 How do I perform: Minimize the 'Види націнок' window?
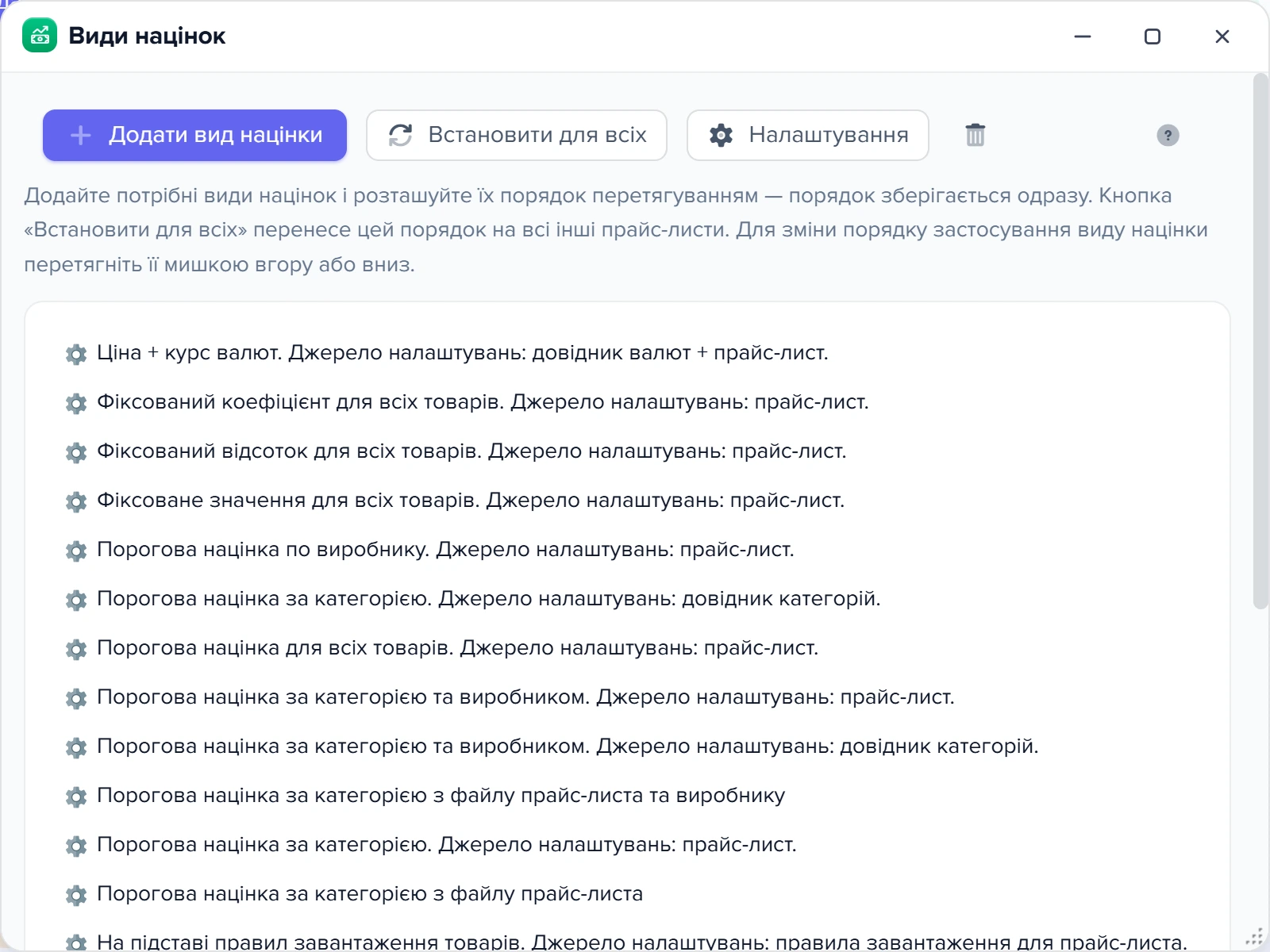click(x=1083, y=36)
